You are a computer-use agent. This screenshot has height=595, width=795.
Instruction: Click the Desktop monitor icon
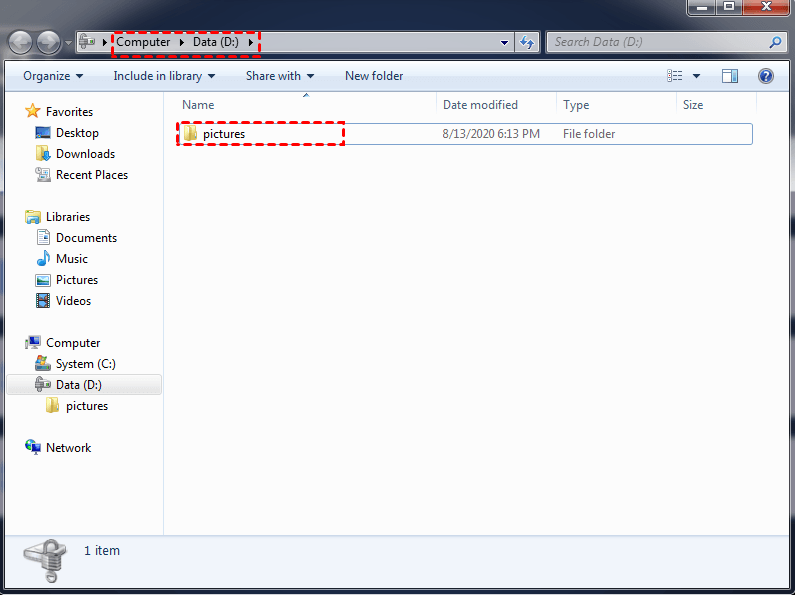coord(43,133)
